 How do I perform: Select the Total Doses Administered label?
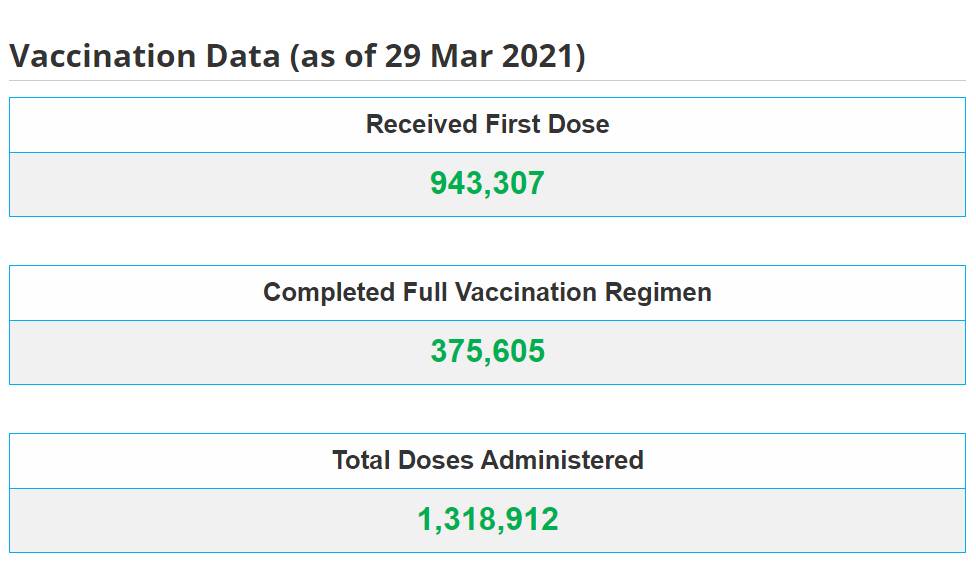(487, 460)
